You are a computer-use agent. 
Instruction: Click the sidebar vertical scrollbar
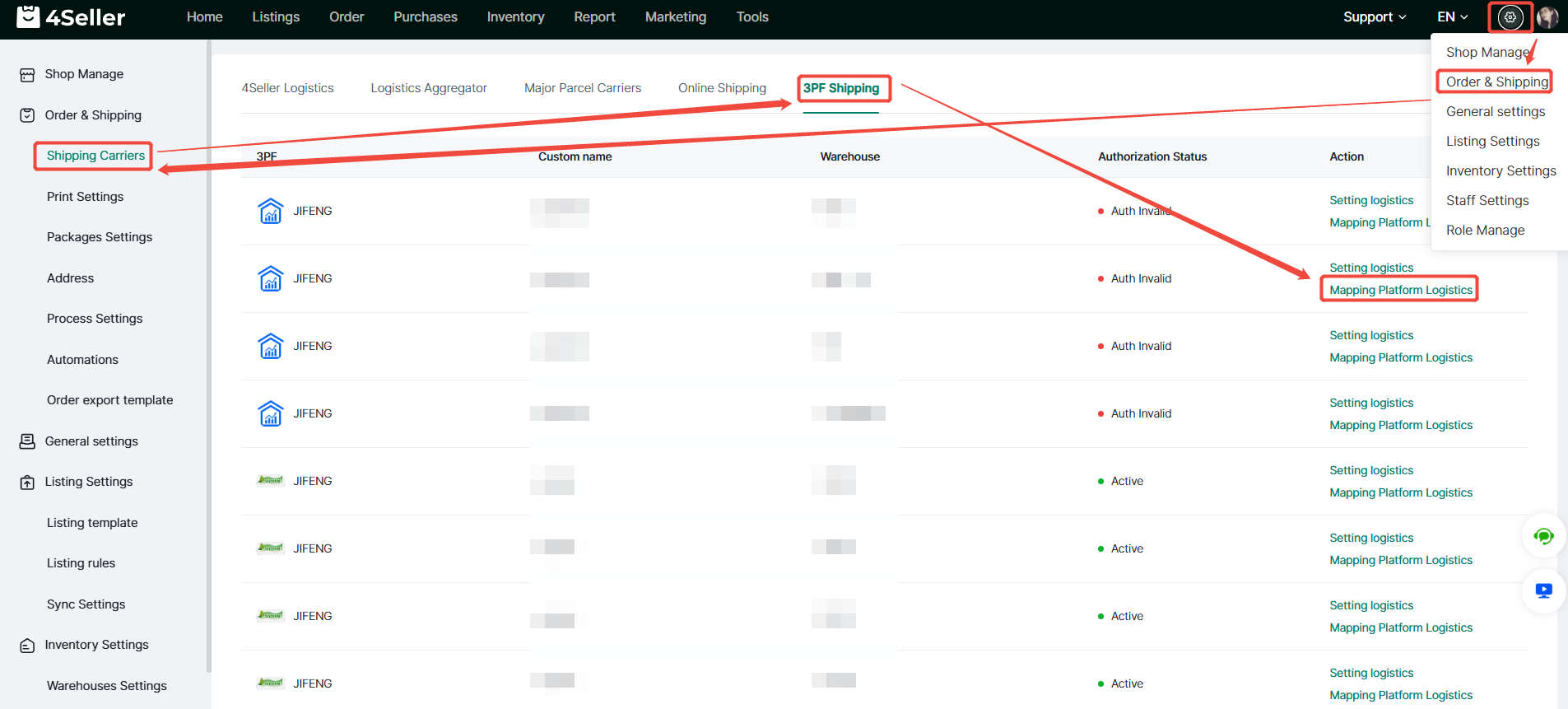(x=208, y=356)
